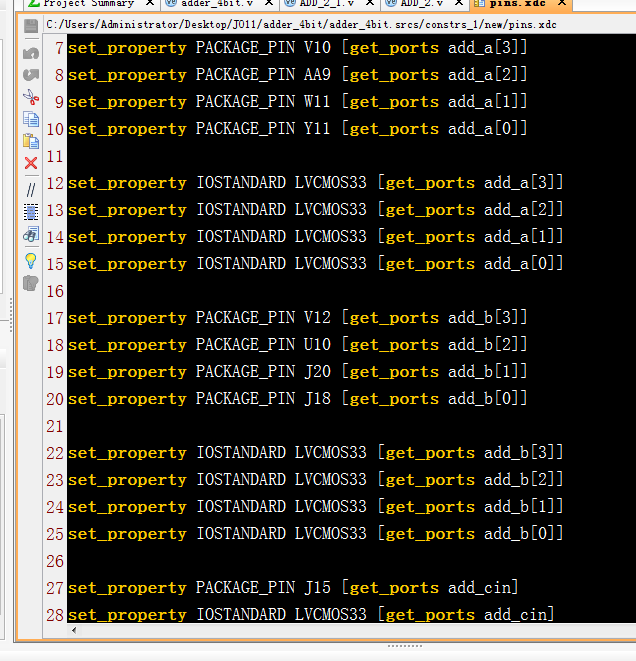Click the Redo arrow icon
The image size is (636, 661).
pyautogui.click(x=30, y=74)
